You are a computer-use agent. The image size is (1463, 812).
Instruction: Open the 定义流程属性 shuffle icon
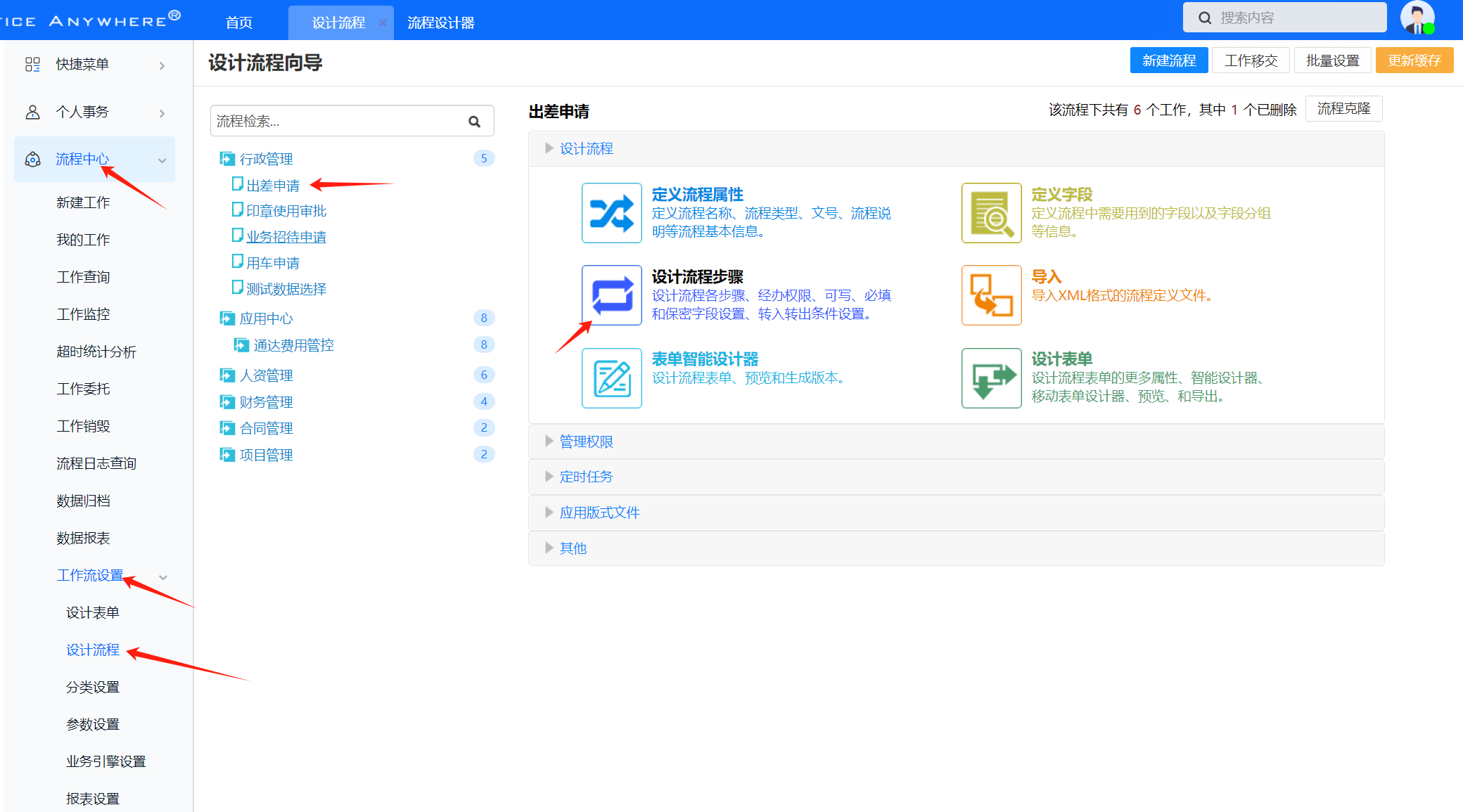[611, 213]
